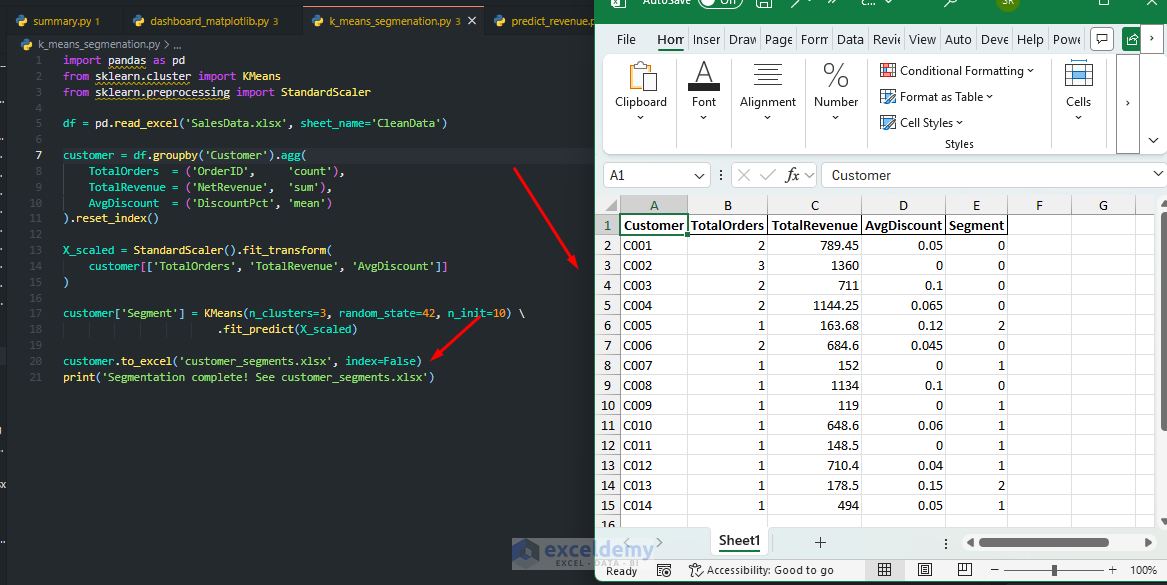Switch to the Insert ribbon tab
The height and width of the screenshot is (585, 1167).
click(x=706, y=39)
